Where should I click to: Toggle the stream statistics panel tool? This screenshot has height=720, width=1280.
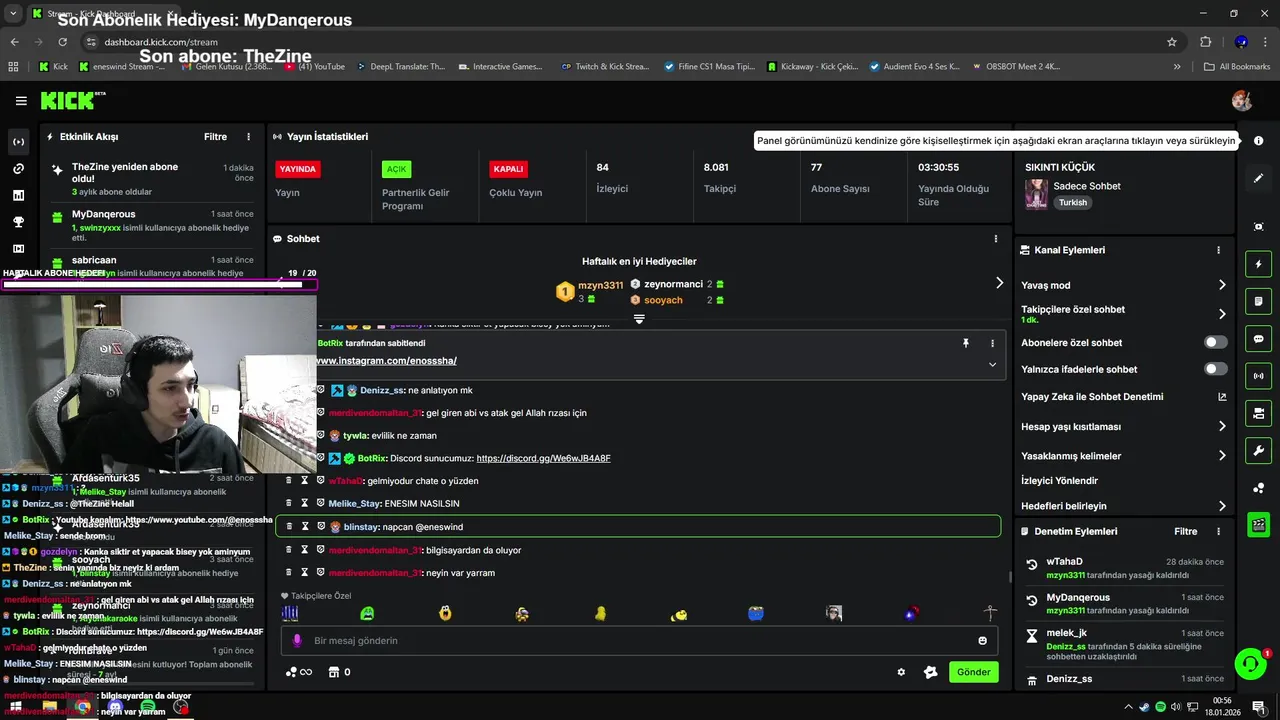pos(1258,376)
